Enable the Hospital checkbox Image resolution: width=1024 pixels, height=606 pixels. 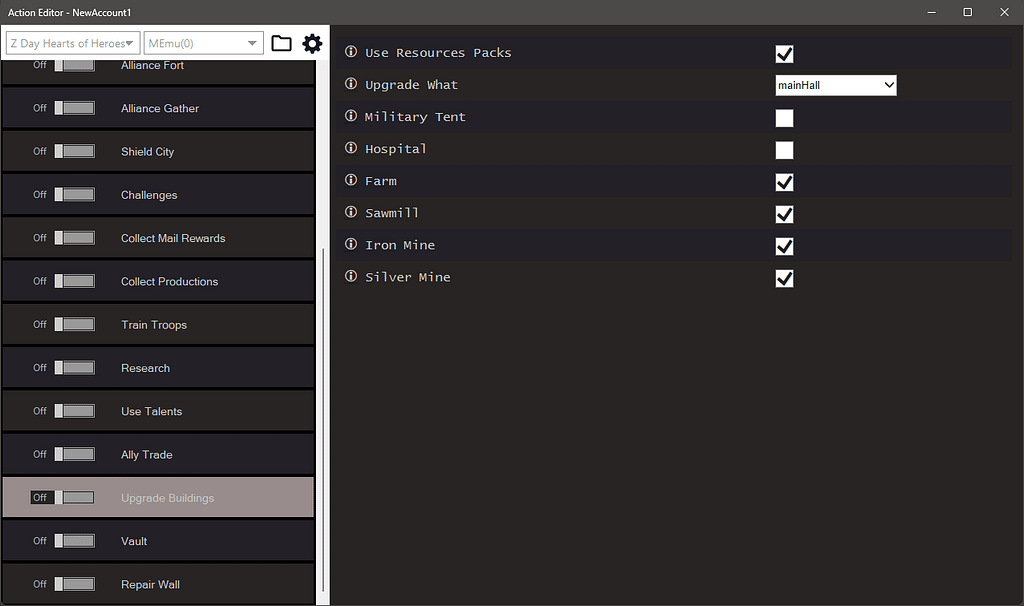[784, 150]
